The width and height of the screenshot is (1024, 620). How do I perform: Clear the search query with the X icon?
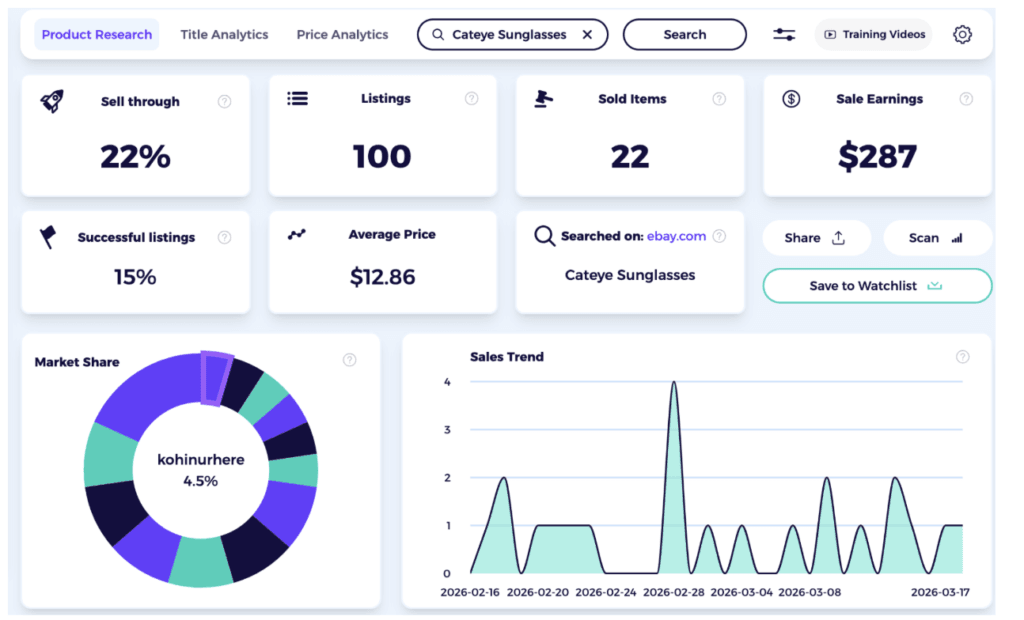point(587,33)
